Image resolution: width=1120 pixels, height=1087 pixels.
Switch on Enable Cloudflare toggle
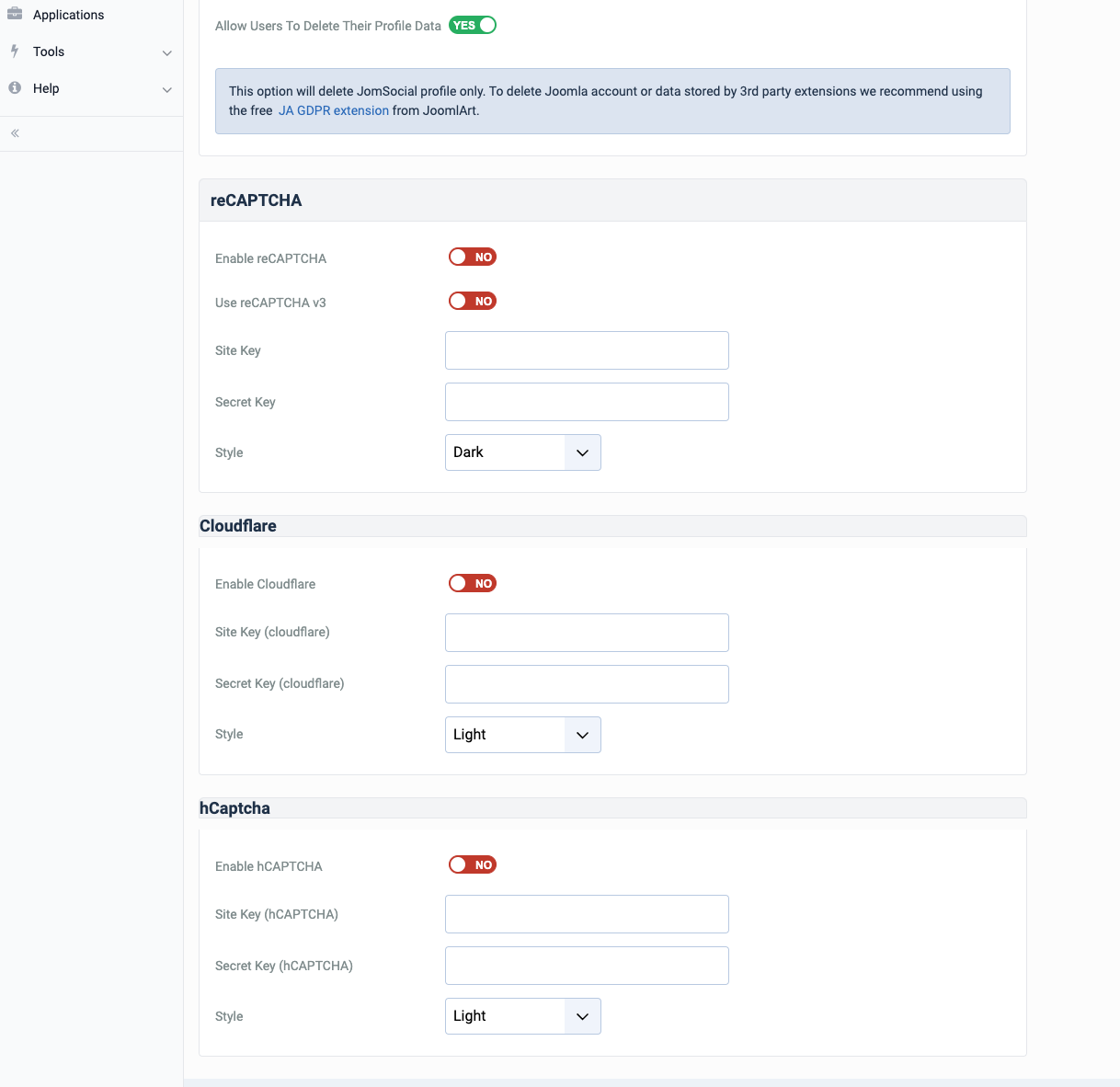tap(473, 583)
